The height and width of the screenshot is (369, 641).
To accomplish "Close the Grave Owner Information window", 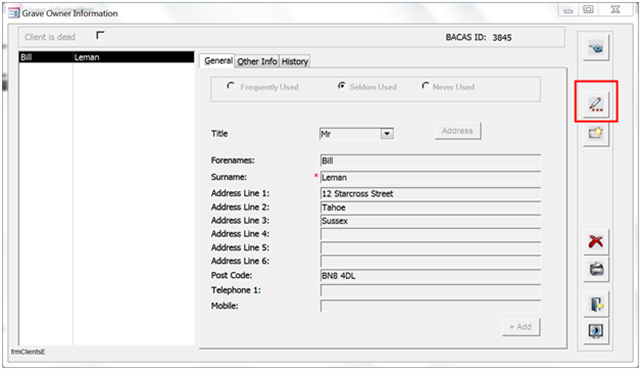I will 615,9.
